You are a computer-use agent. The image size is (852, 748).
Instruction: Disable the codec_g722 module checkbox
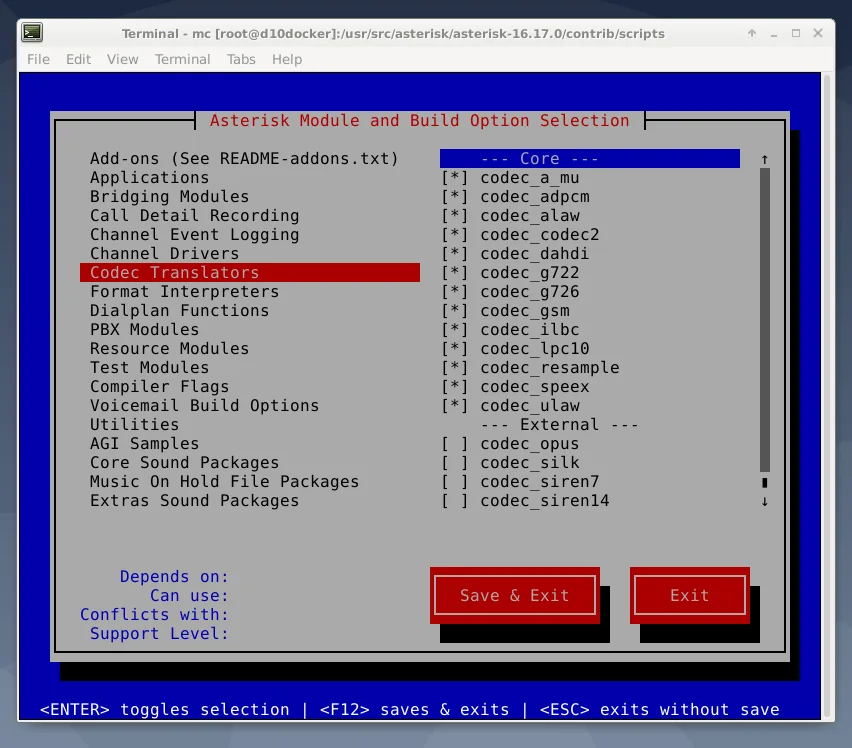[454, 273]
